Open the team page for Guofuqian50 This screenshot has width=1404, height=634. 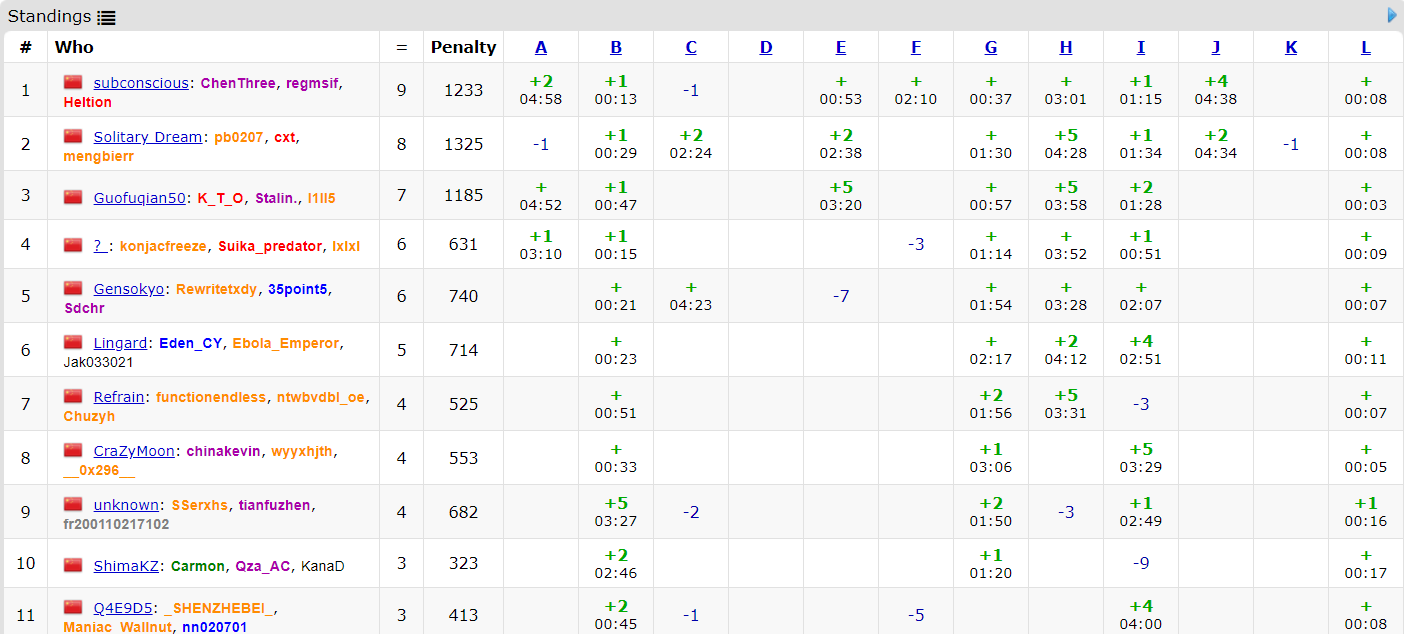coord(139,198)
